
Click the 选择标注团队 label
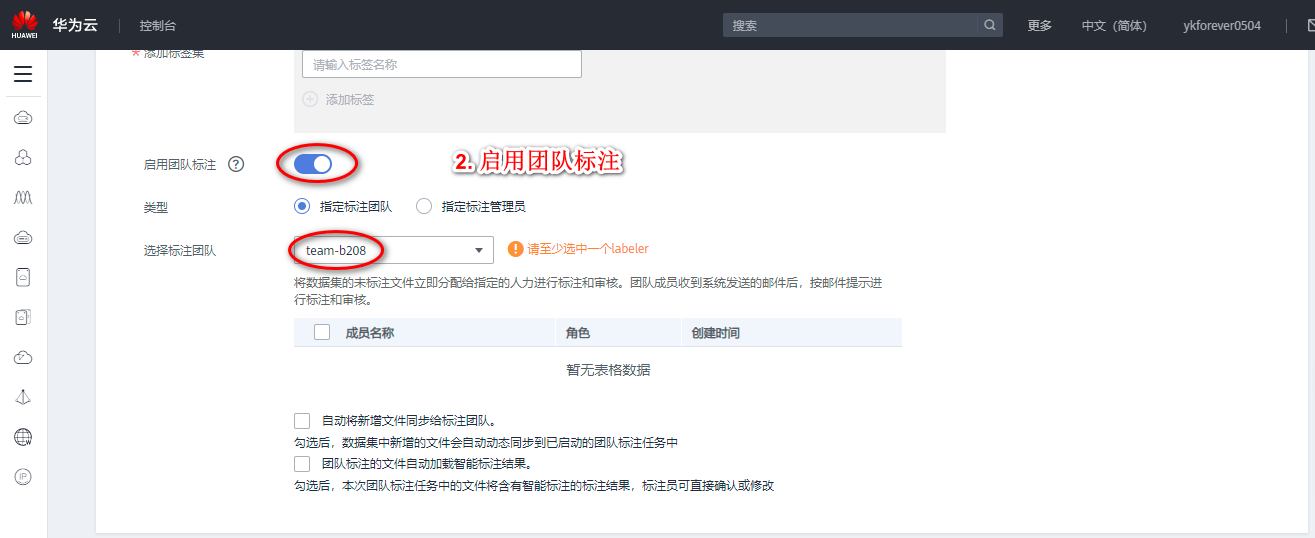point(180,250)
